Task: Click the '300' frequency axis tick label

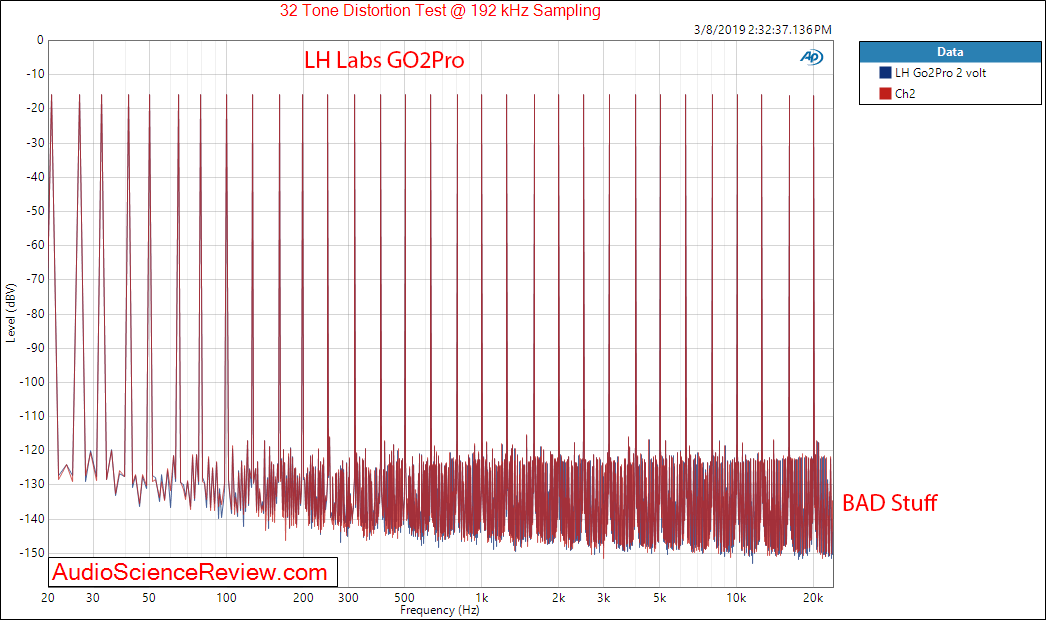Action: point(348,598)
